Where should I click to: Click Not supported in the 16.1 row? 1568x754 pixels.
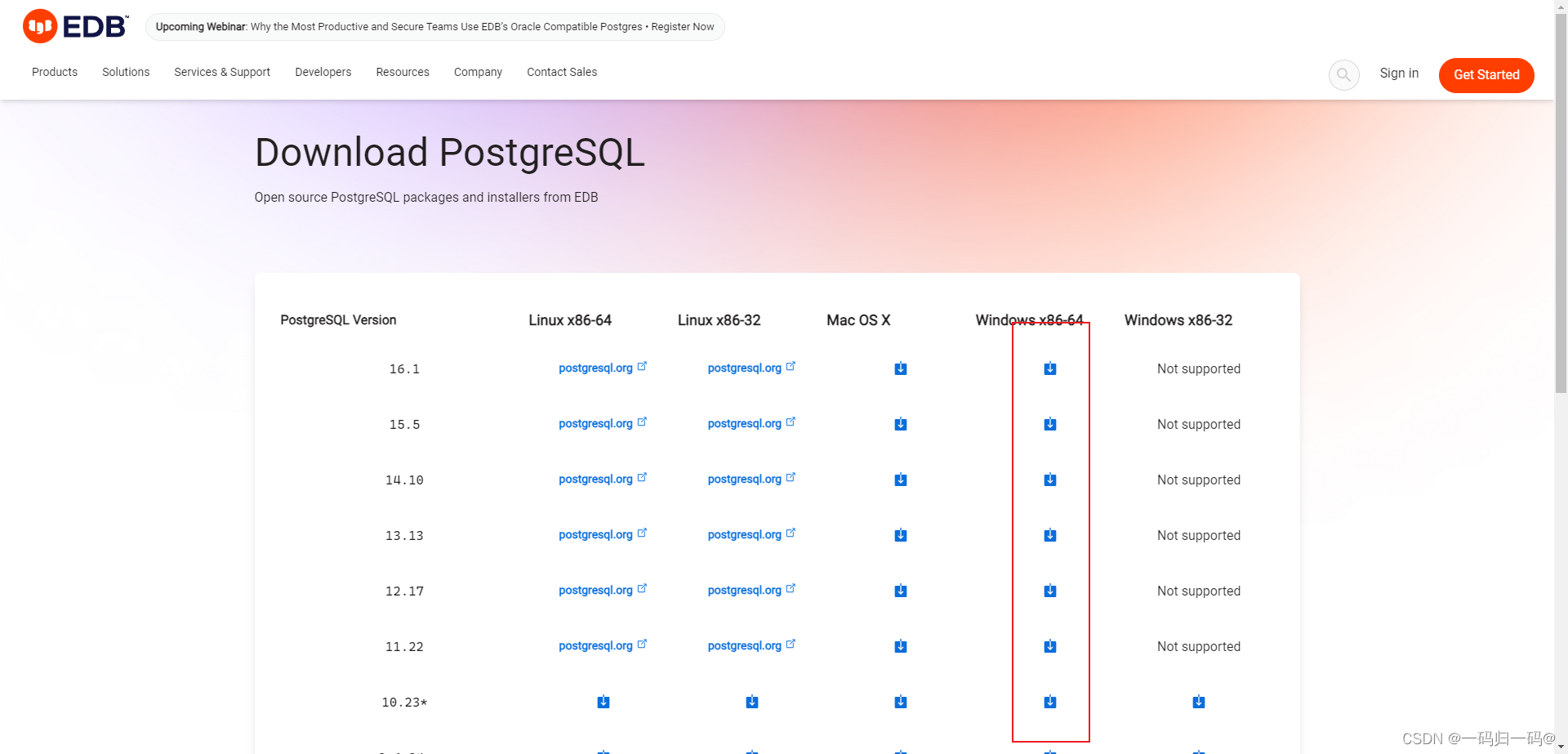pyautogui.click(x=1199, y=369)
